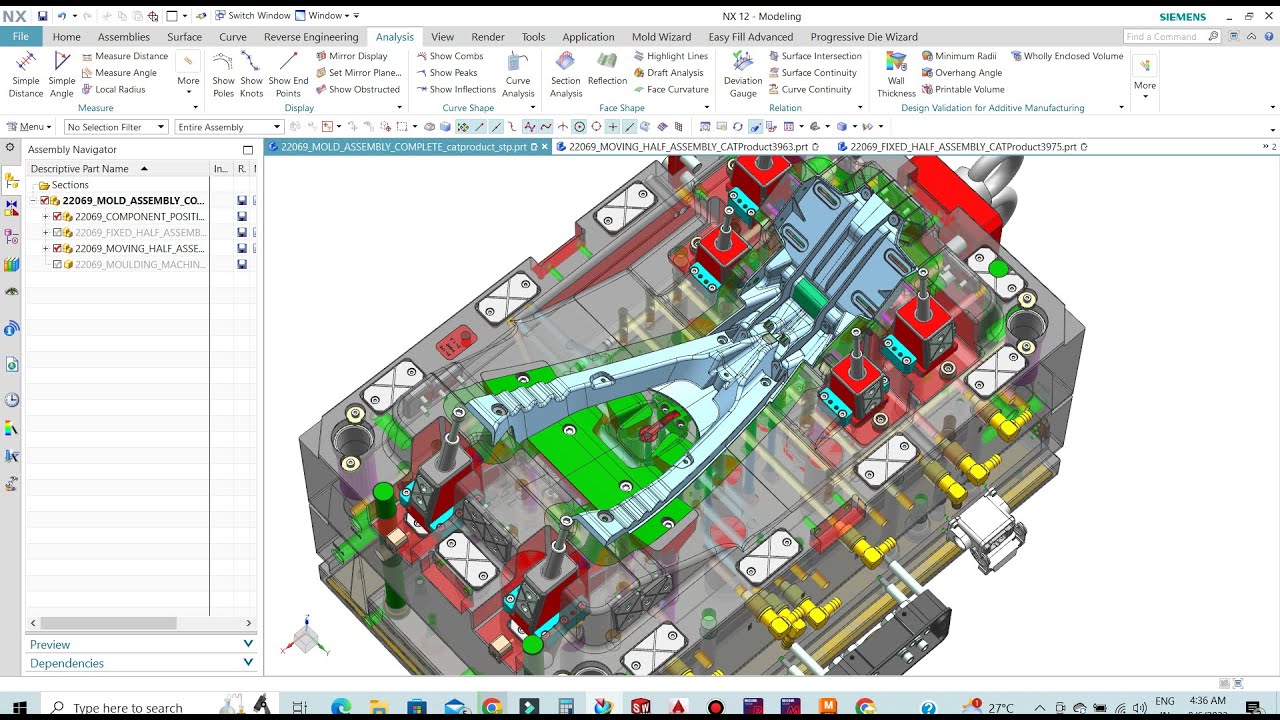The image size is (1280, 720).
Task: Toggle the 22069_FIXED_HALF_ASSEMB... checkbox
Action: [x=57, y=232]
